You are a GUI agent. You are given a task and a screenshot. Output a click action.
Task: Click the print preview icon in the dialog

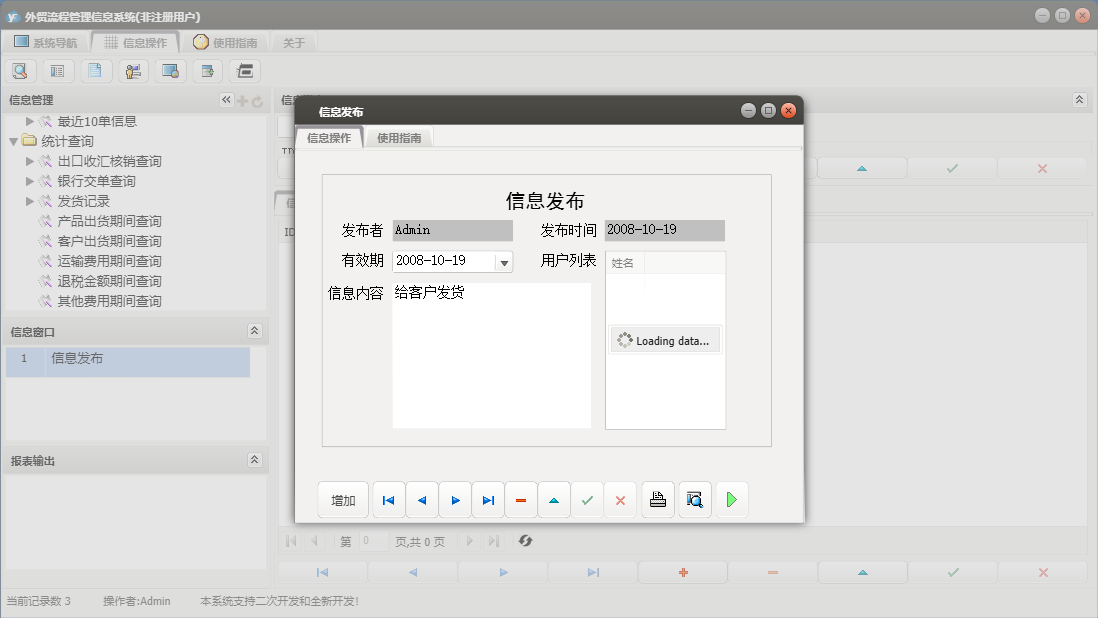click(694, 499)
